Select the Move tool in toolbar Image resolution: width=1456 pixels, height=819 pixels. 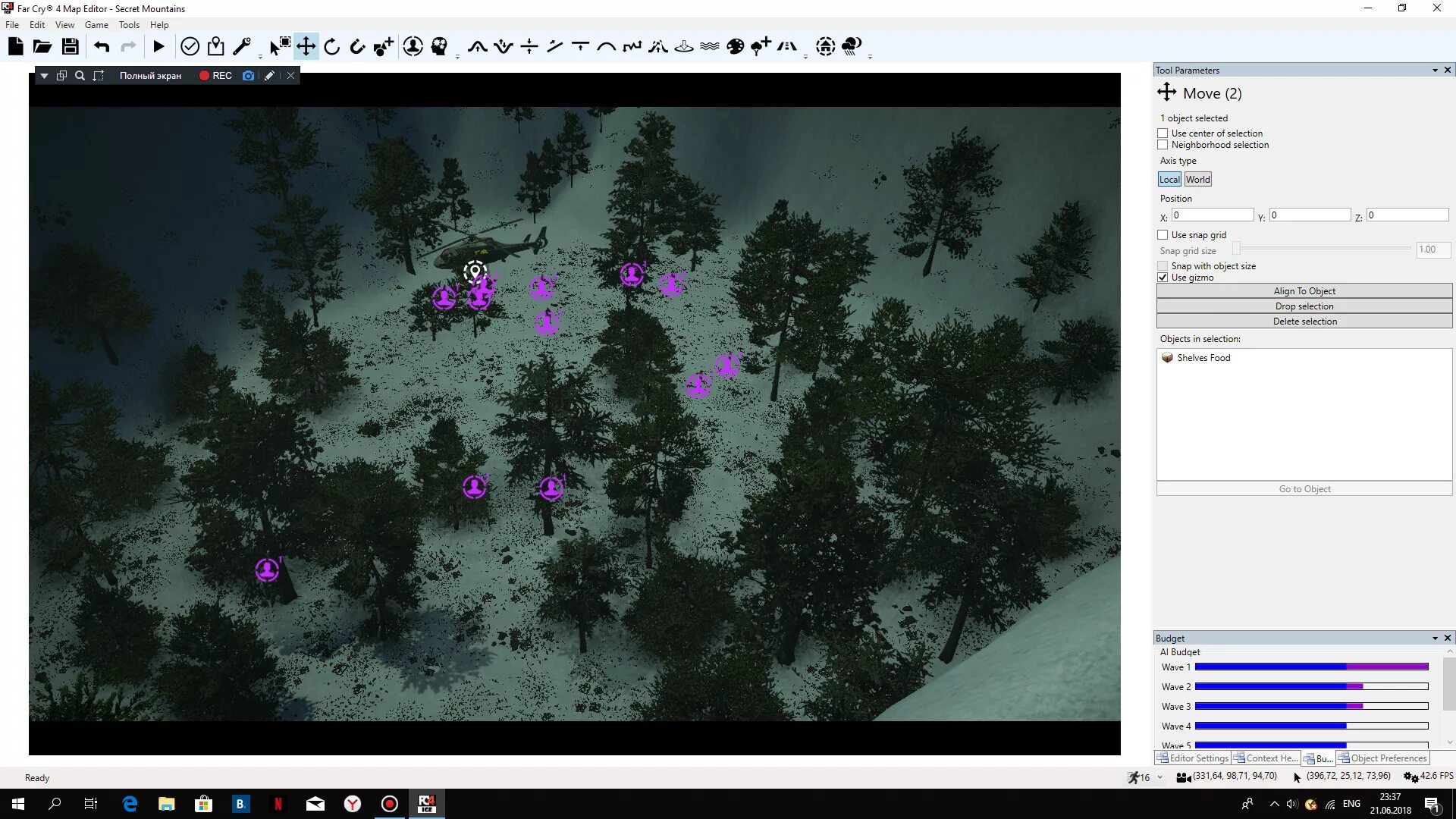point(306,47)
